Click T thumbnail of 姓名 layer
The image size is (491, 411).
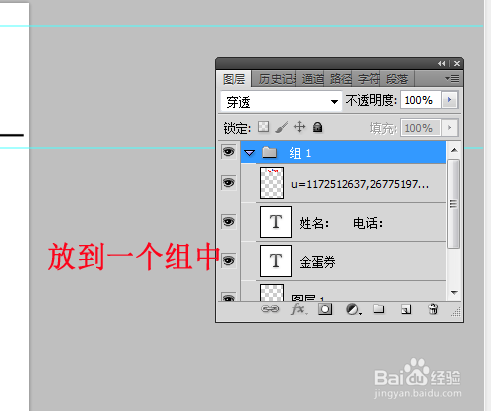click(276, 222)
